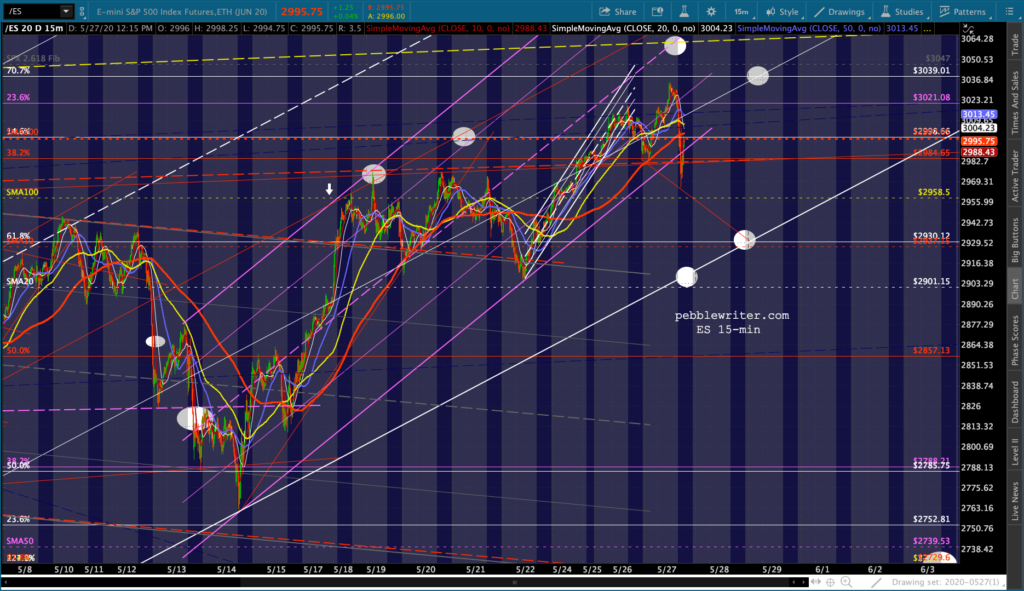Click the $2857.13 level label
Image resolution: width=1024 pixels, height=591 pixels.
tap(931, 350)
